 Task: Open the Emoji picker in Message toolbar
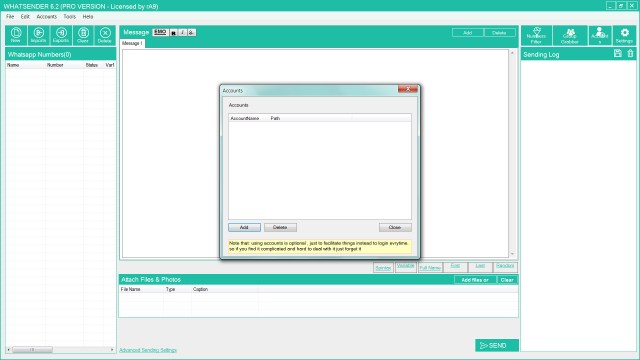point(160,32)
